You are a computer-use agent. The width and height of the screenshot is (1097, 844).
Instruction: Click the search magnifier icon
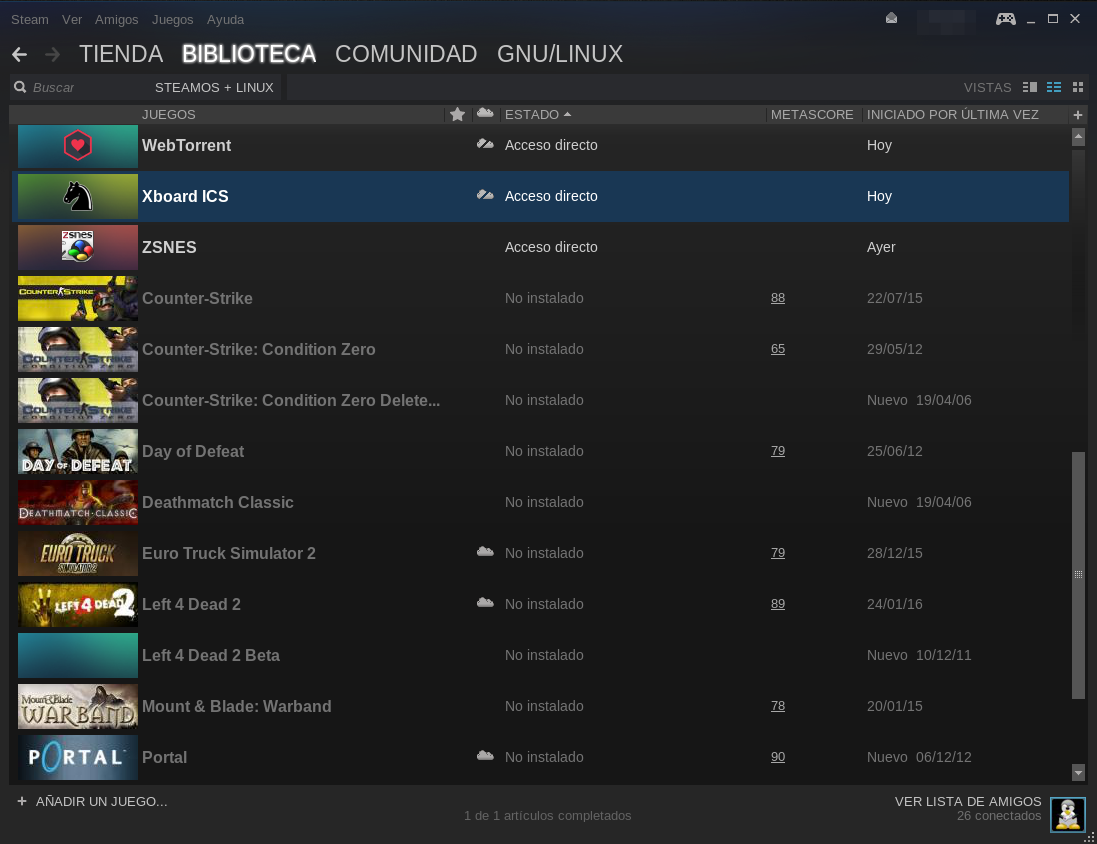[x=20, y=87]
